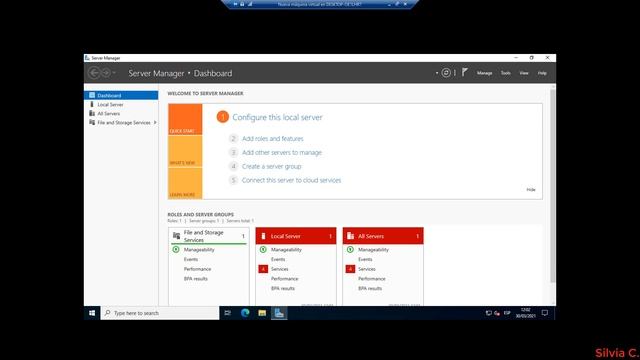Click Events under File and Storage Services tile
This screenshot has height=360, width=640.
coord(191,259)
